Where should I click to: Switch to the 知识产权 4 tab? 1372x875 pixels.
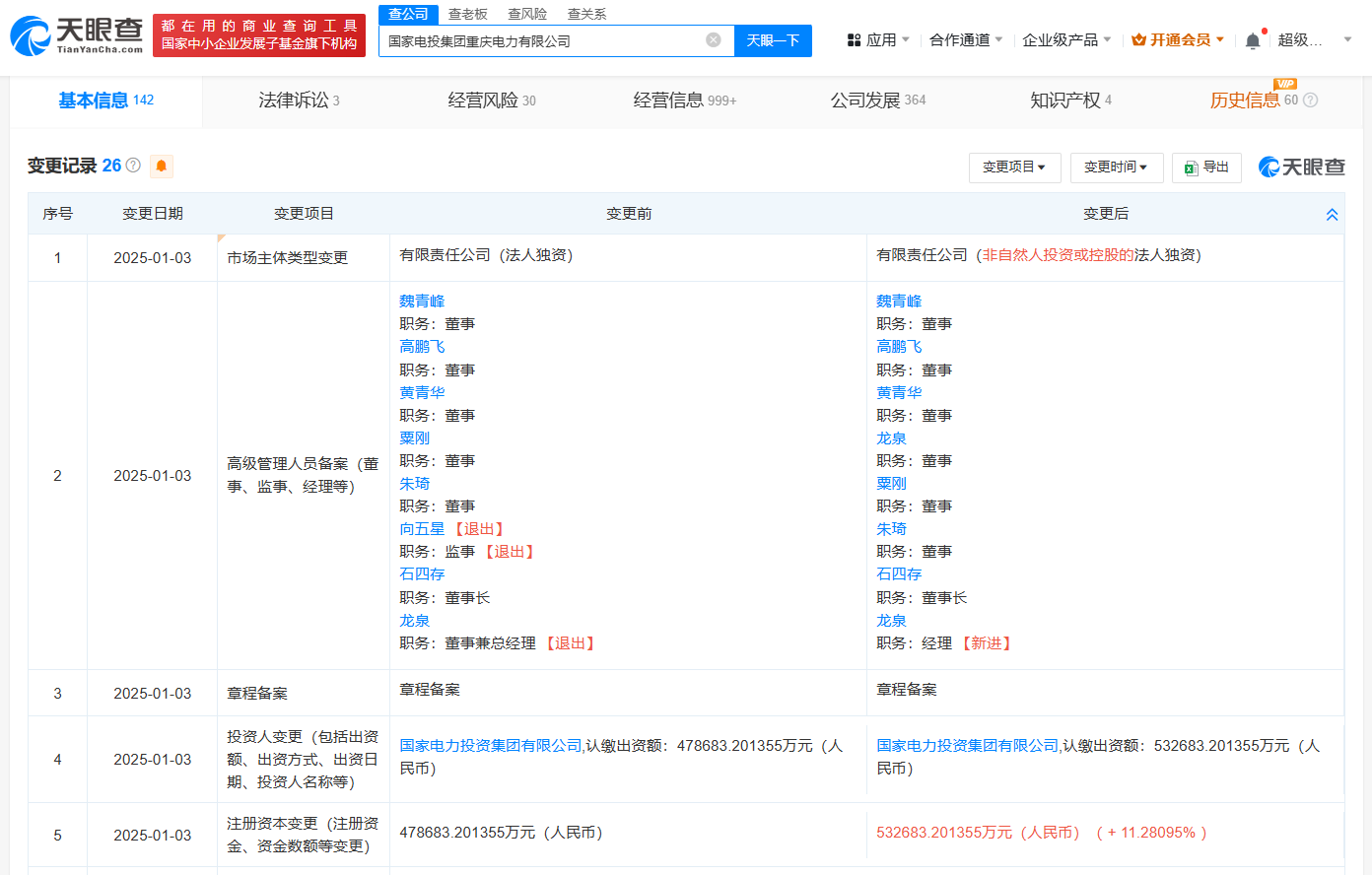pyautogui.click(x=1070, y=101)
